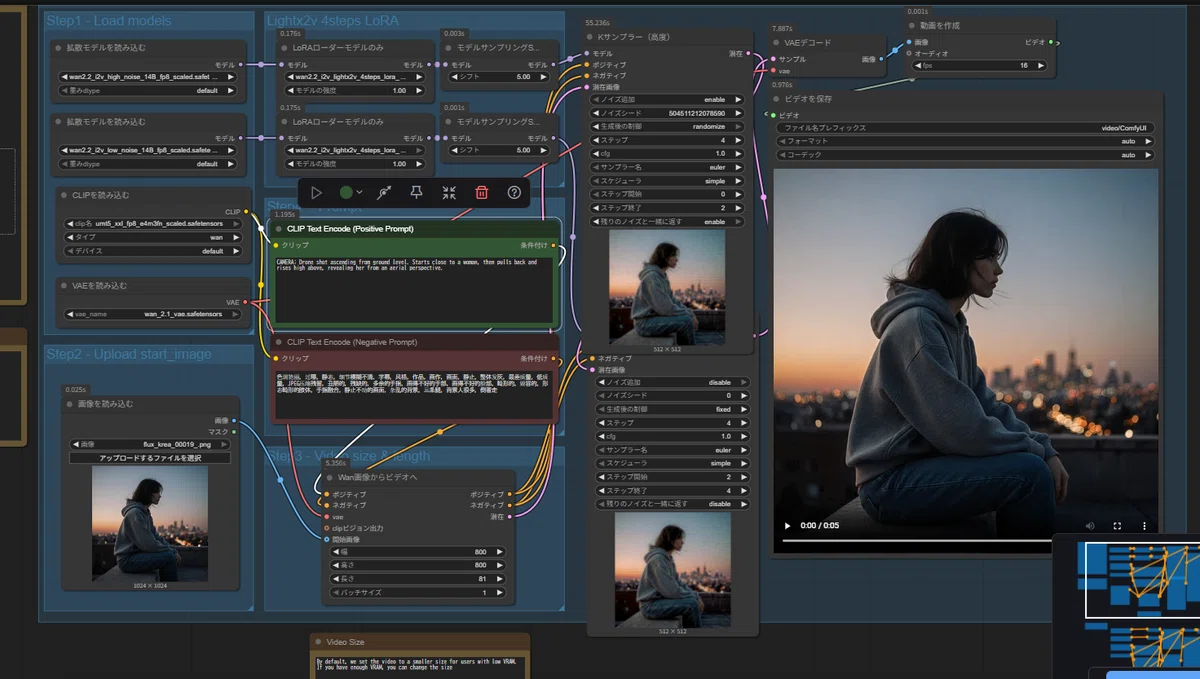This screenshot has width=1200, height=679.
Task: Mute the video preview audio
Action: click(1090, 526)
